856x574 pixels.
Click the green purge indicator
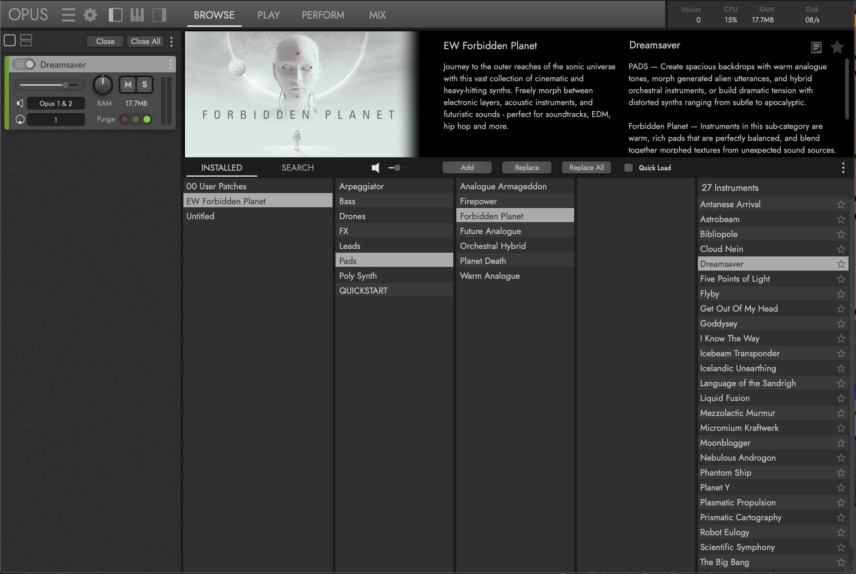point(147,119)
